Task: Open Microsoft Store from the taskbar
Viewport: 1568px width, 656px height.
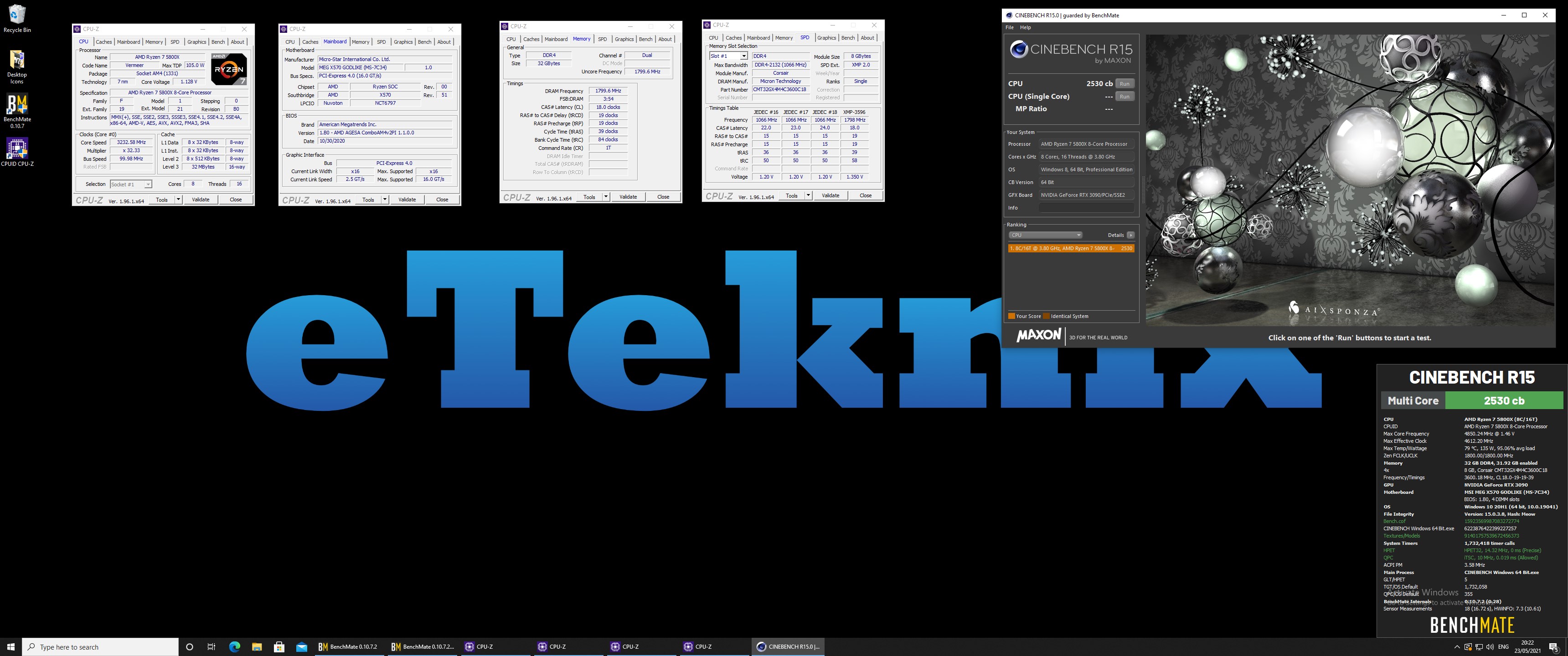Action: pyautogui.click(x=279, y=646)
